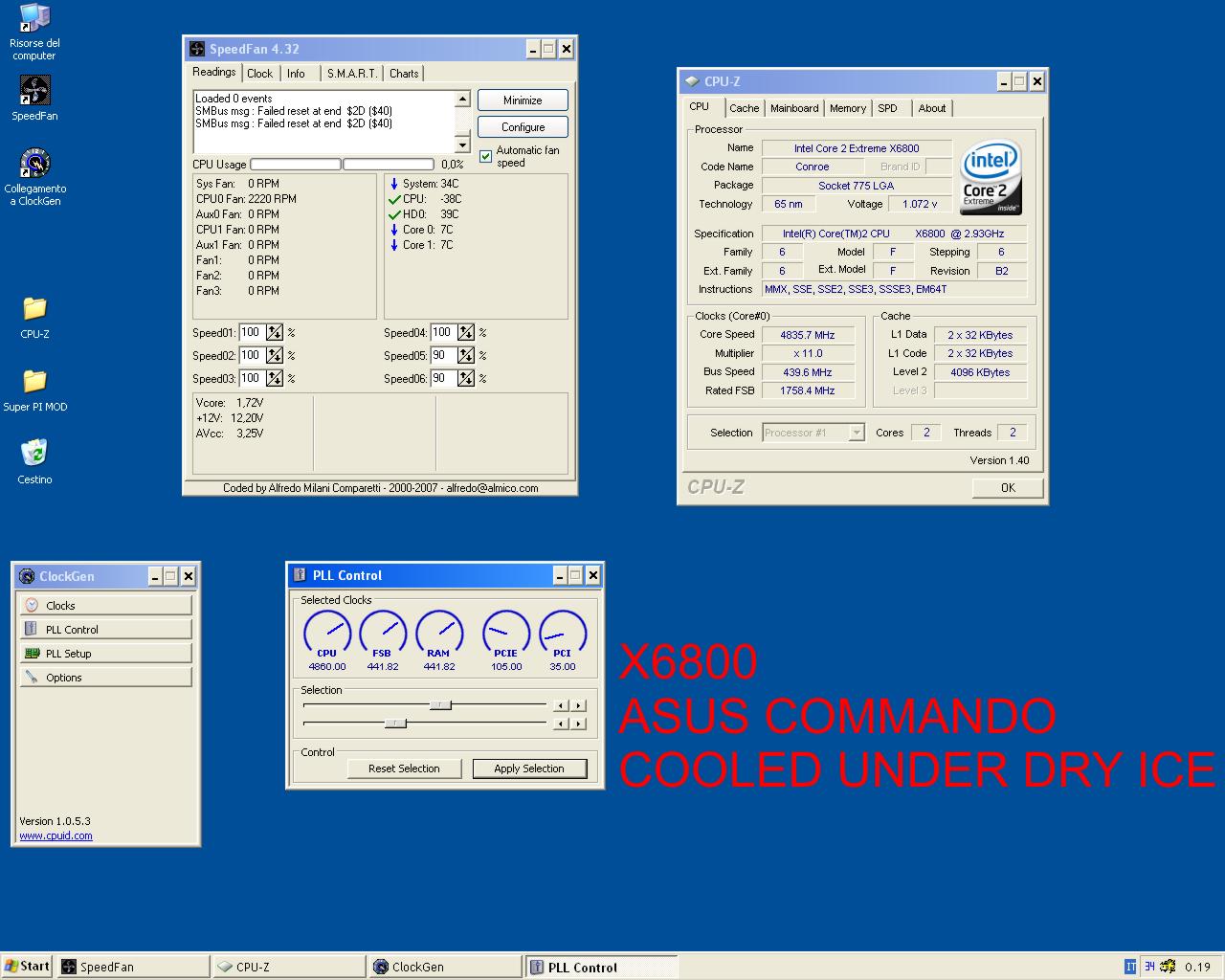Adjust the Speed01 spinner arrows
The height and width of the screenshot is (980, 1225).
click(x=275, y=332)
